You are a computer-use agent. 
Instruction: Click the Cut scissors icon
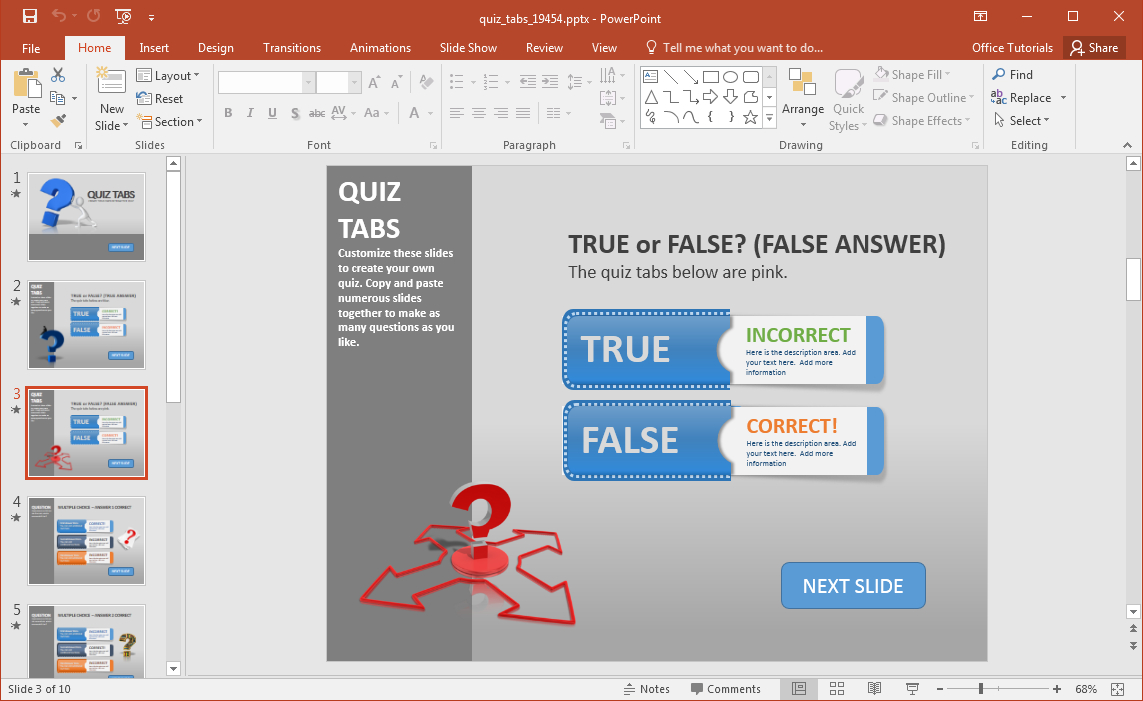click(x=58, y=75)
